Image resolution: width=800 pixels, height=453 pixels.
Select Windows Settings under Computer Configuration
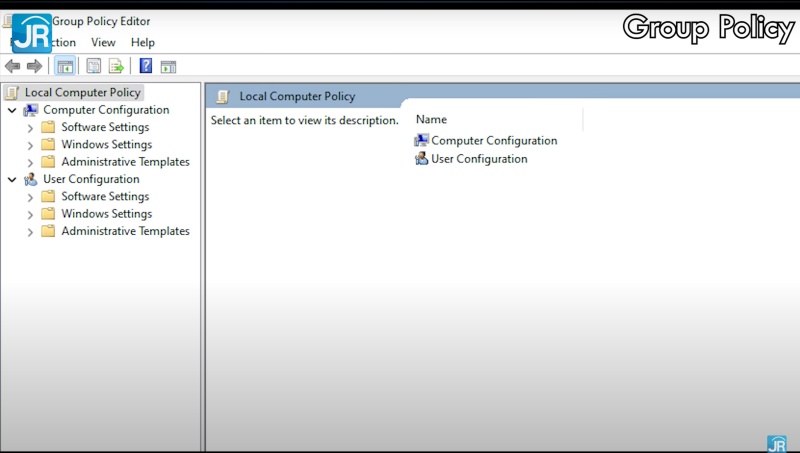tap(106, 144)
